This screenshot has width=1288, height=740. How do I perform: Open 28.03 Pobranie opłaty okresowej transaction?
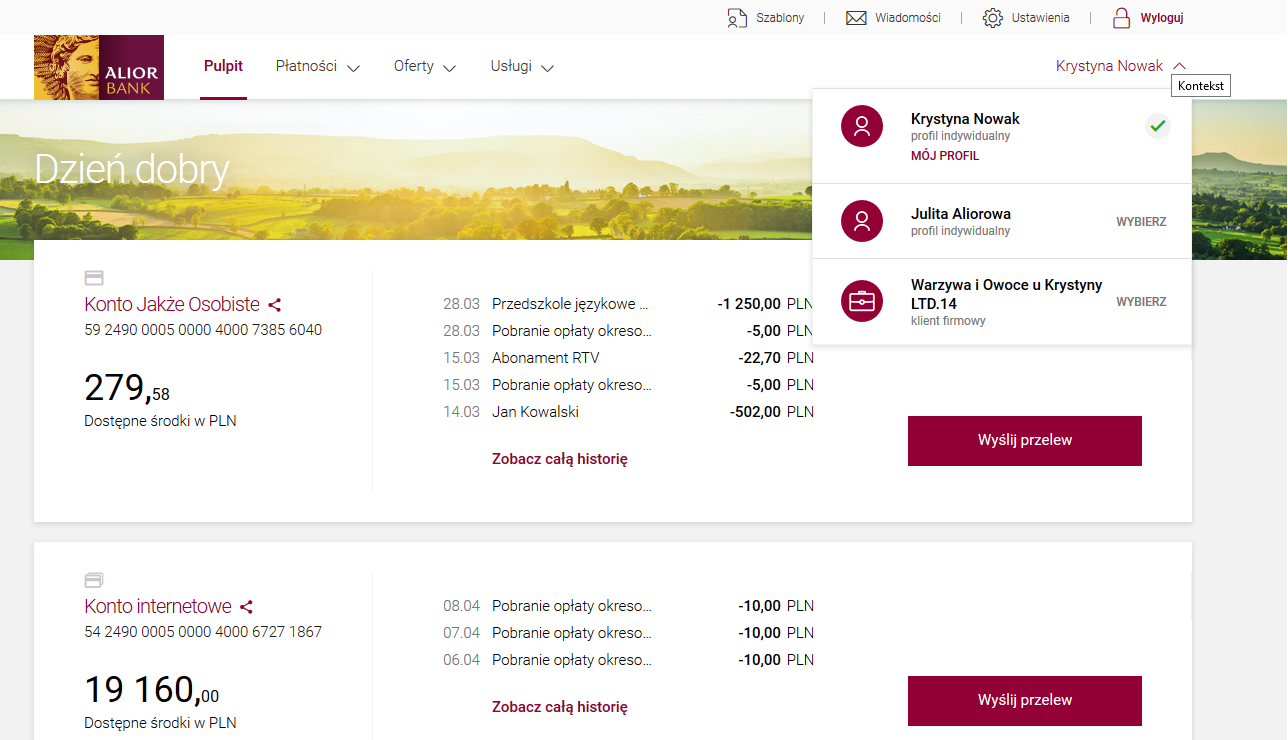click(629, 331)
